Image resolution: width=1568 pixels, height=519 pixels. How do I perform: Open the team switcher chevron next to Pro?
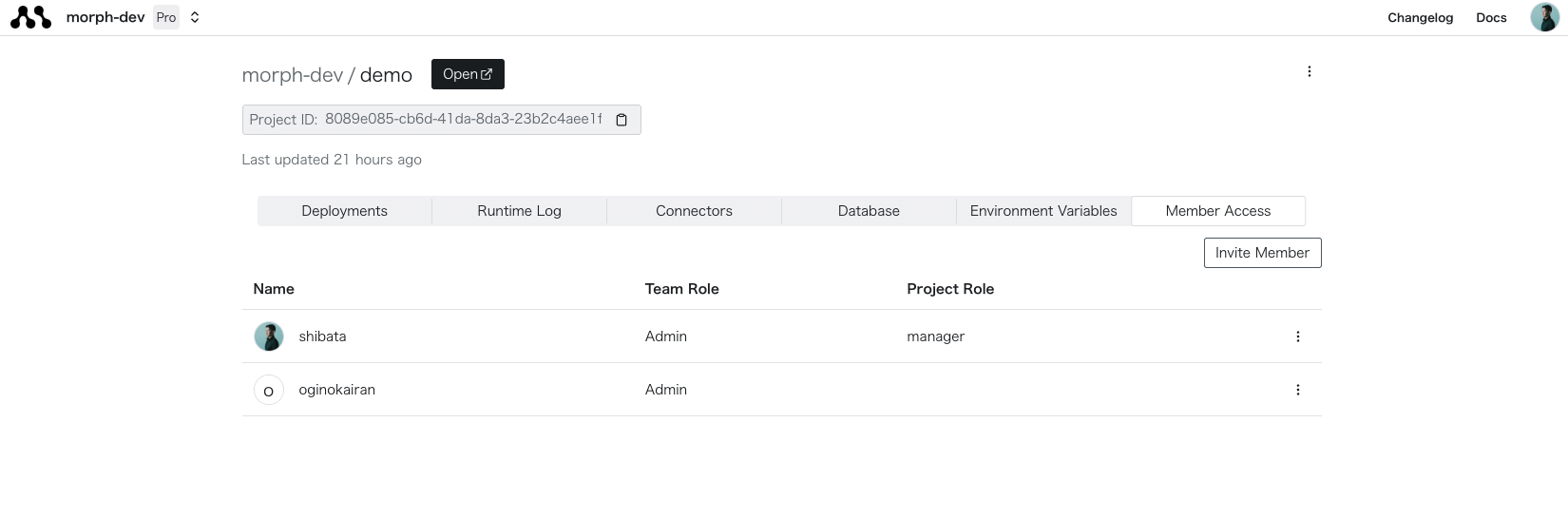(x=195, y=17)
